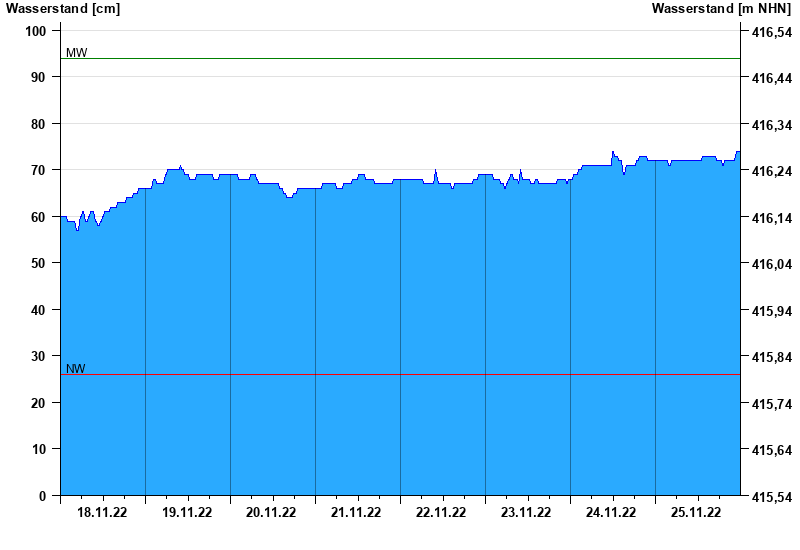Select the 22.11.22 date label
Image resolution: width=800 pixels, height=550 pixels.
pos(441,513)
